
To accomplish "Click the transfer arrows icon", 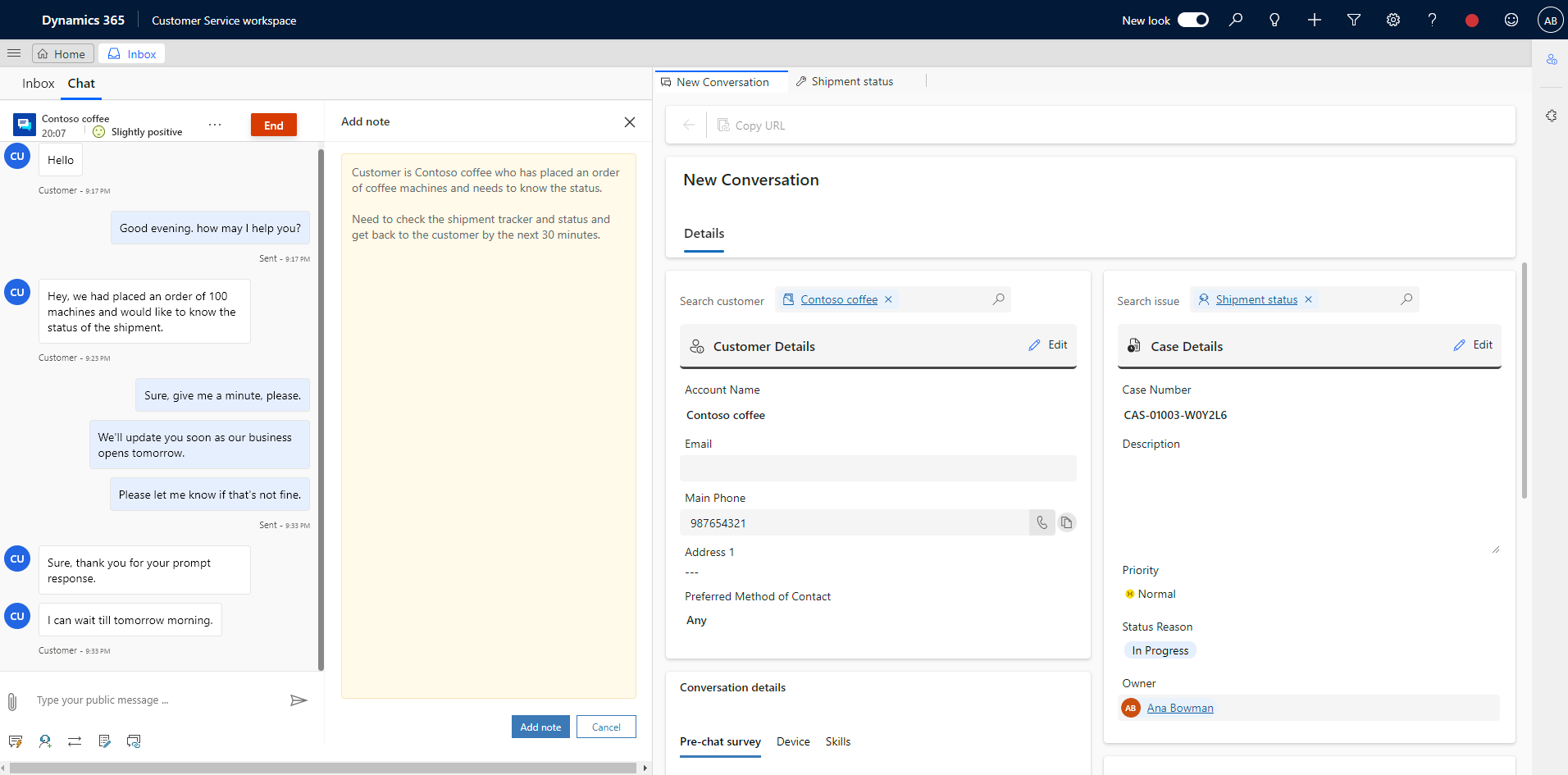I will click(75, 741).
